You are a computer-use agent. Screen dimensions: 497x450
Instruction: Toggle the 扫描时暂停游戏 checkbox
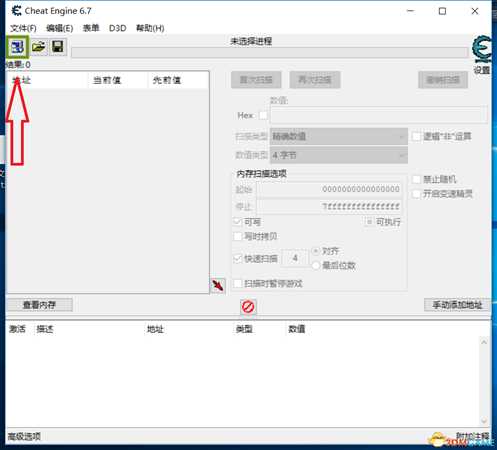(238, 284)
